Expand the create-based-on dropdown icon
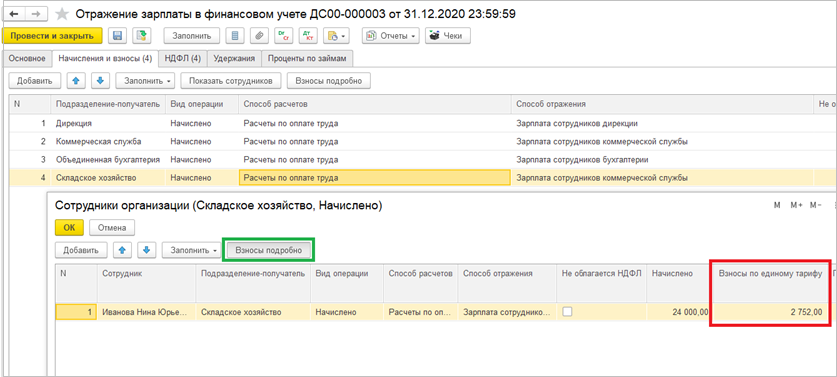The image size is (837, 377). pyautogui.click(x=337, y=36)
